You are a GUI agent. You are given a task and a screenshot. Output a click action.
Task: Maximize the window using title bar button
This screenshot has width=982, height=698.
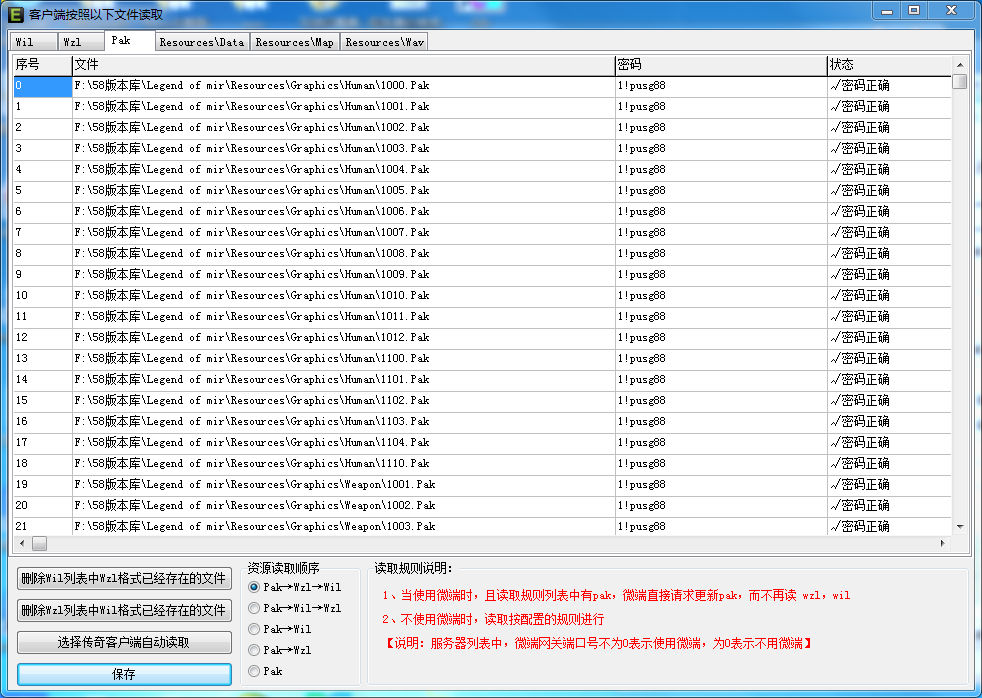click(913, 10)
